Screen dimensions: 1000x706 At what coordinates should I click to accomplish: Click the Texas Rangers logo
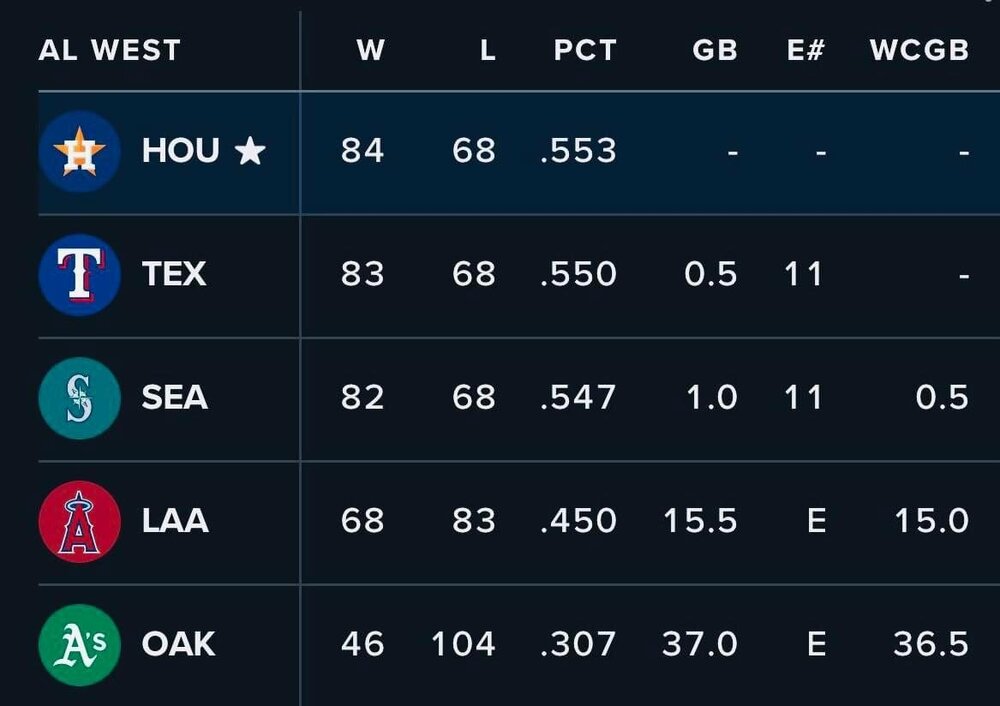tap(79, 275)
